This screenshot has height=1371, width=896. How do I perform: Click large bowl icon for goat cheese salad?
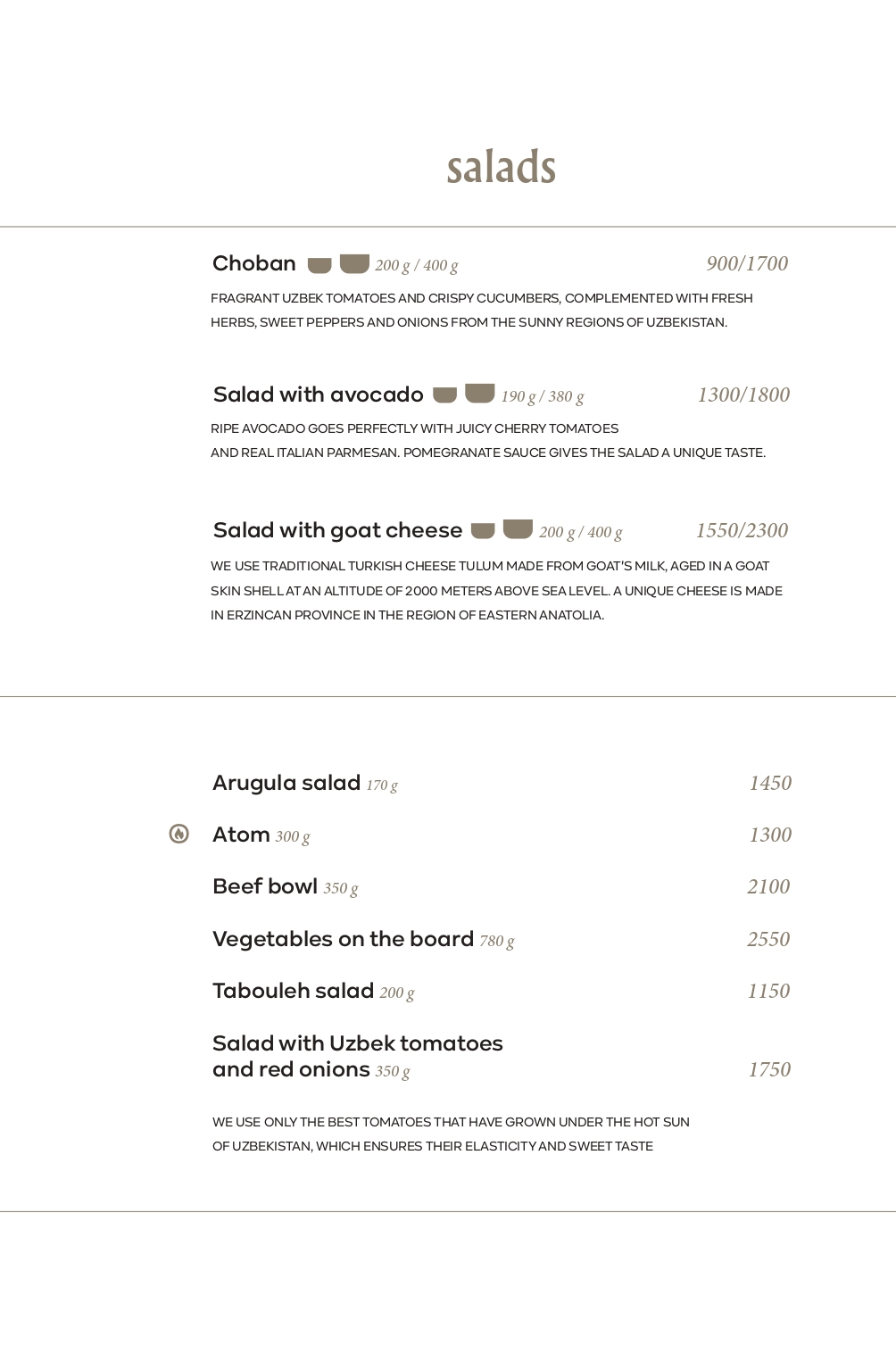tap(518, 529)
